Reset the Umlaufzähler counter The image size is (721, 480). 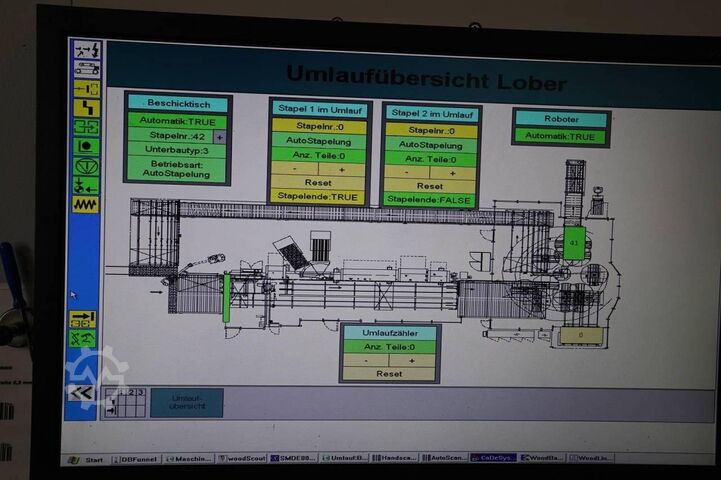pyautogui.click(x=389, y=374)
